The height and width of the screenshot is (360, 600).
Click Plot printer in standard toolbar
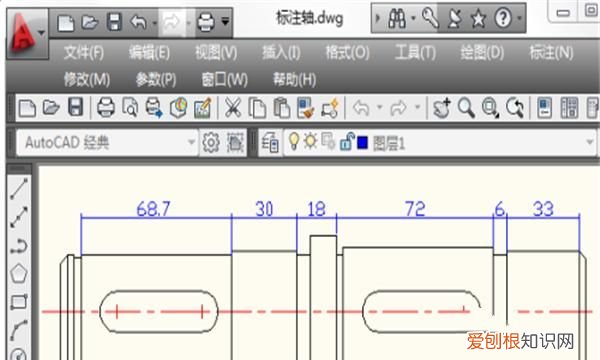(106, 108)
